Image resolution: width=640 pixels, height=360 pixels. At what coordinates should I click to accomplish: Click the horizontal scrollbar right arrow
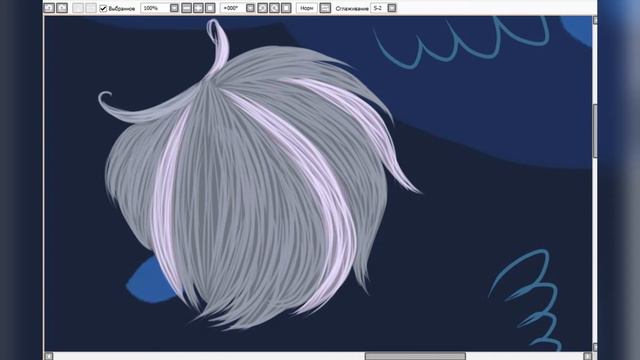pos(587,356)
